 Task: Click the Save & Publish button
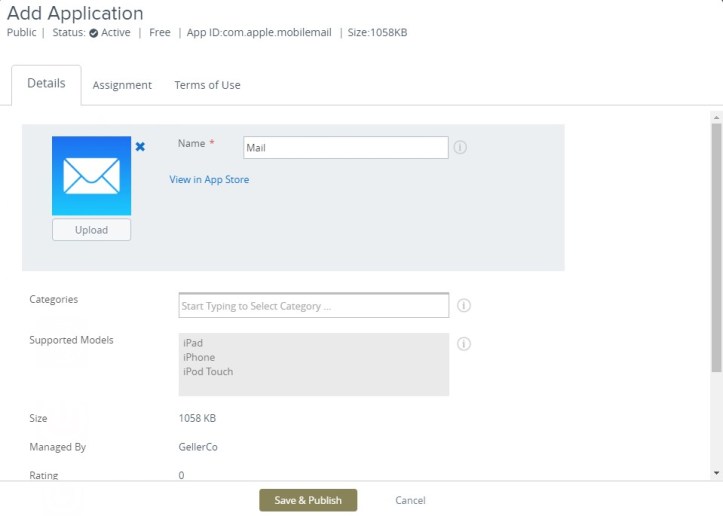pos(308,500)
